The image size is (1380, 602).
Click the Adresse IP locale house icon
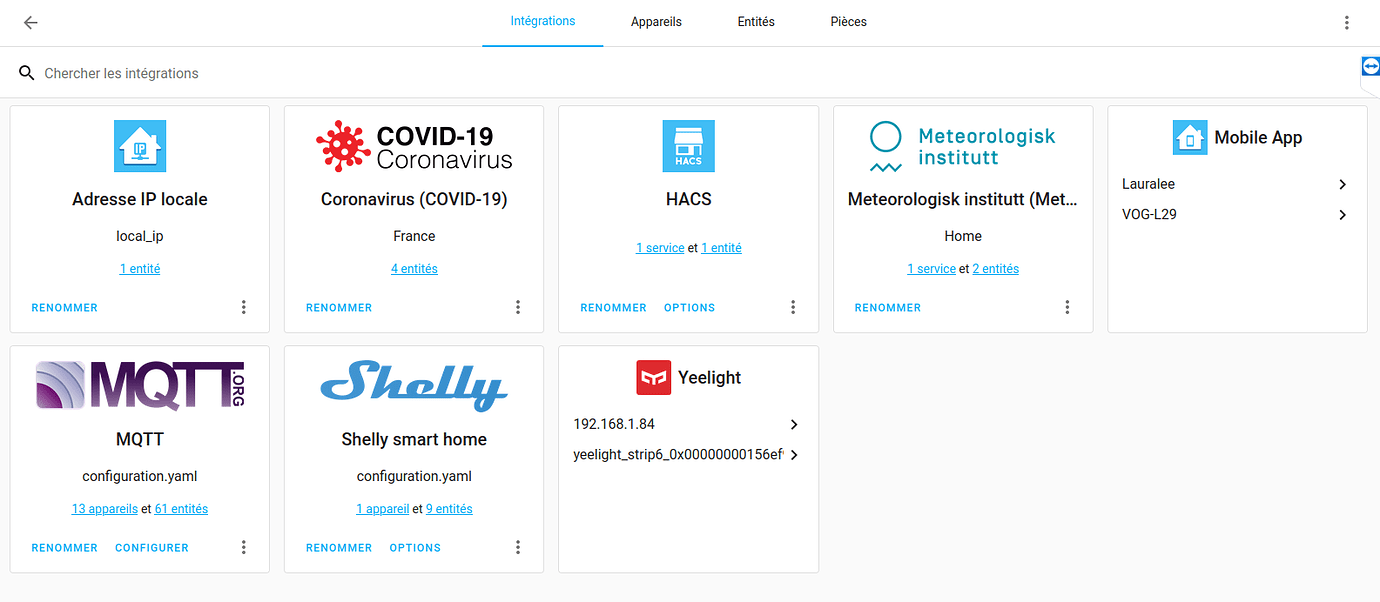140,146
